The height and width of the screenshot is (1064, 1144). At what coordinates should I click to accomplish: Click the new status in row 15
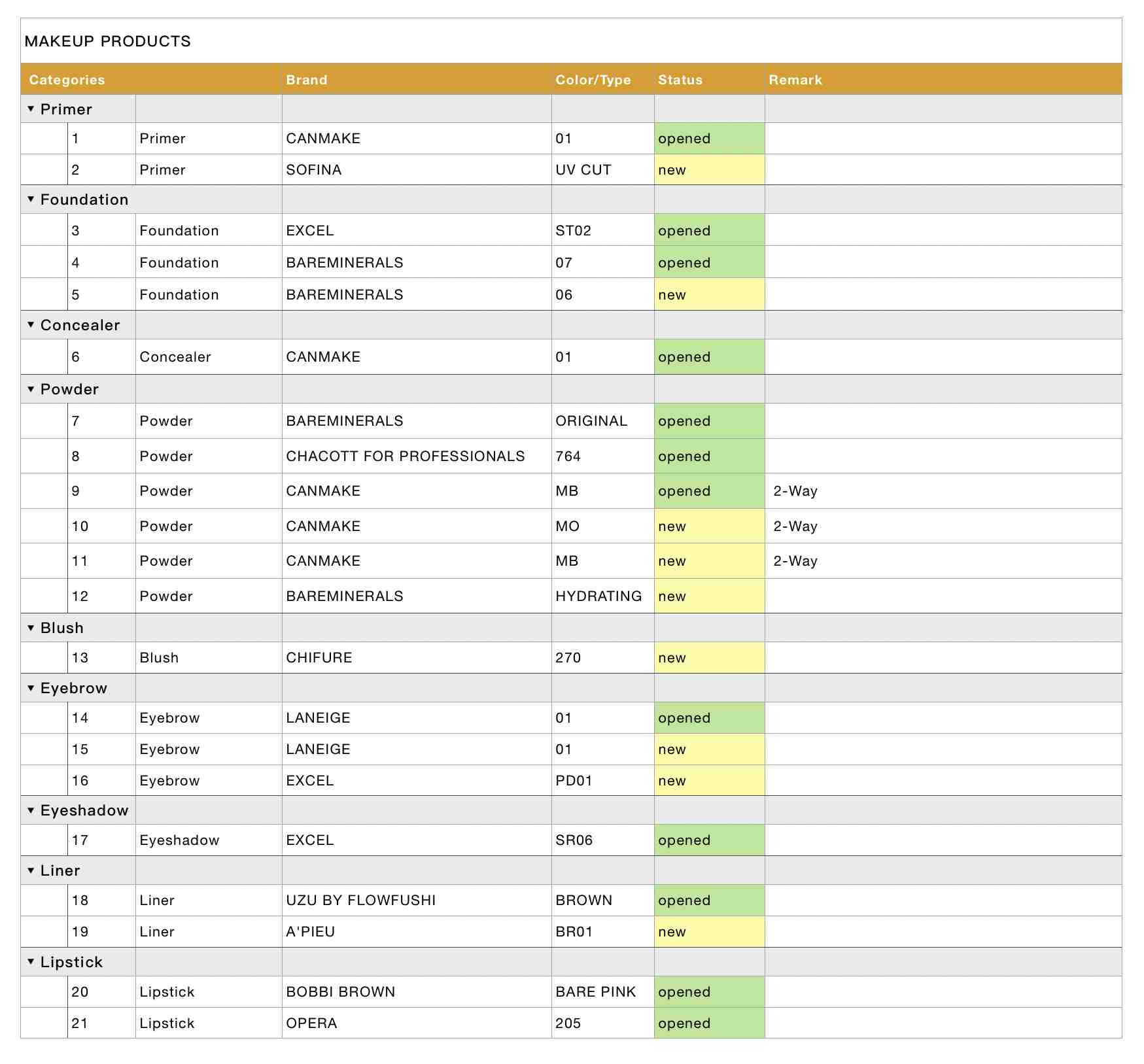tap(710, 749)
